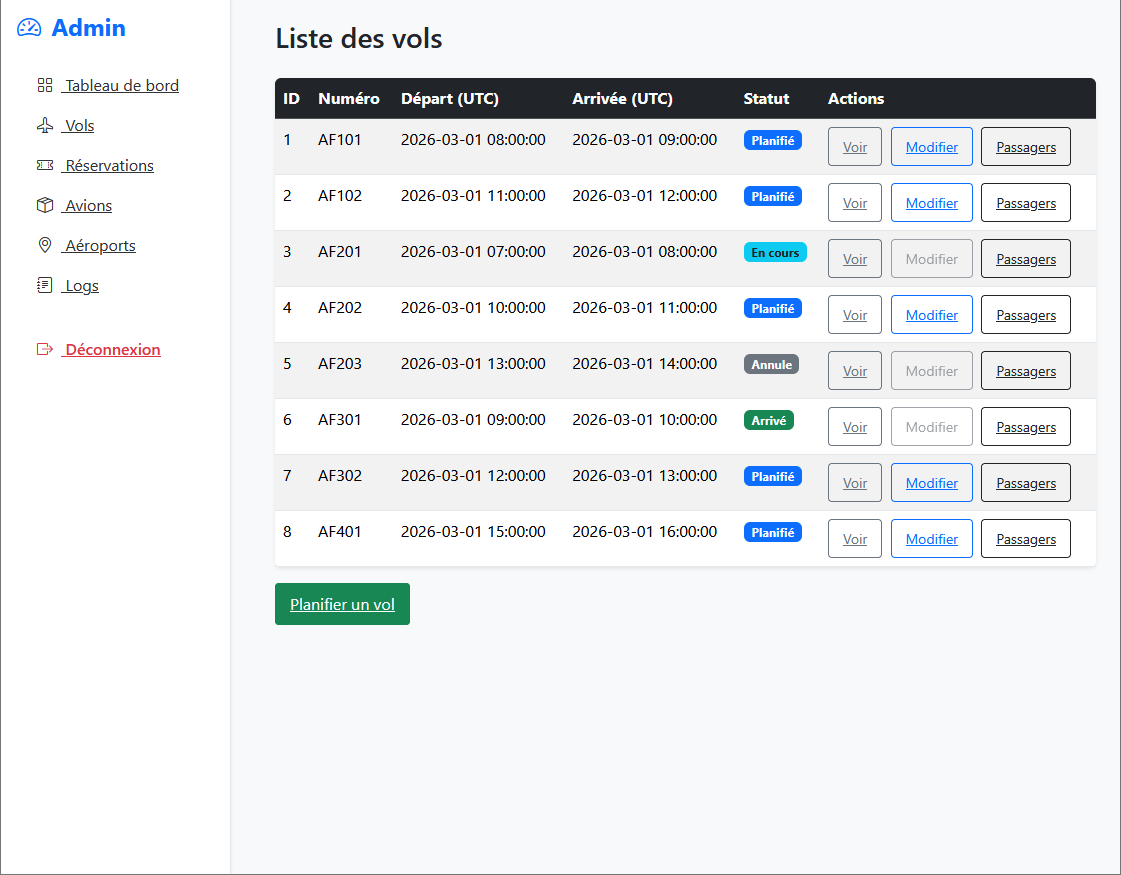The image size is (1121, 875).
Task: Select the map pin icon beside Aéroports
Action: [44, 245]
